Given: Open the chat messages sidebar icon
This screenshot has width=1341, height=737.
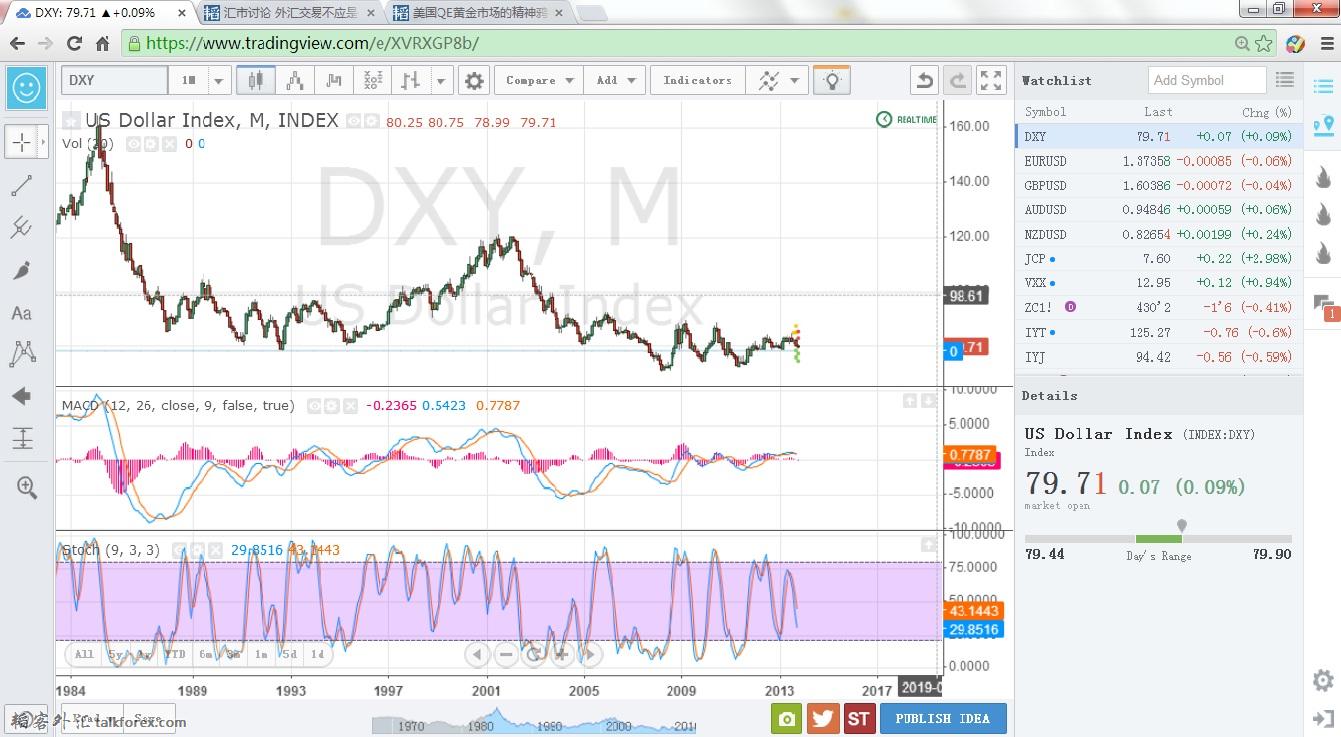Looking at the screenshot, I should (1323, 306).
